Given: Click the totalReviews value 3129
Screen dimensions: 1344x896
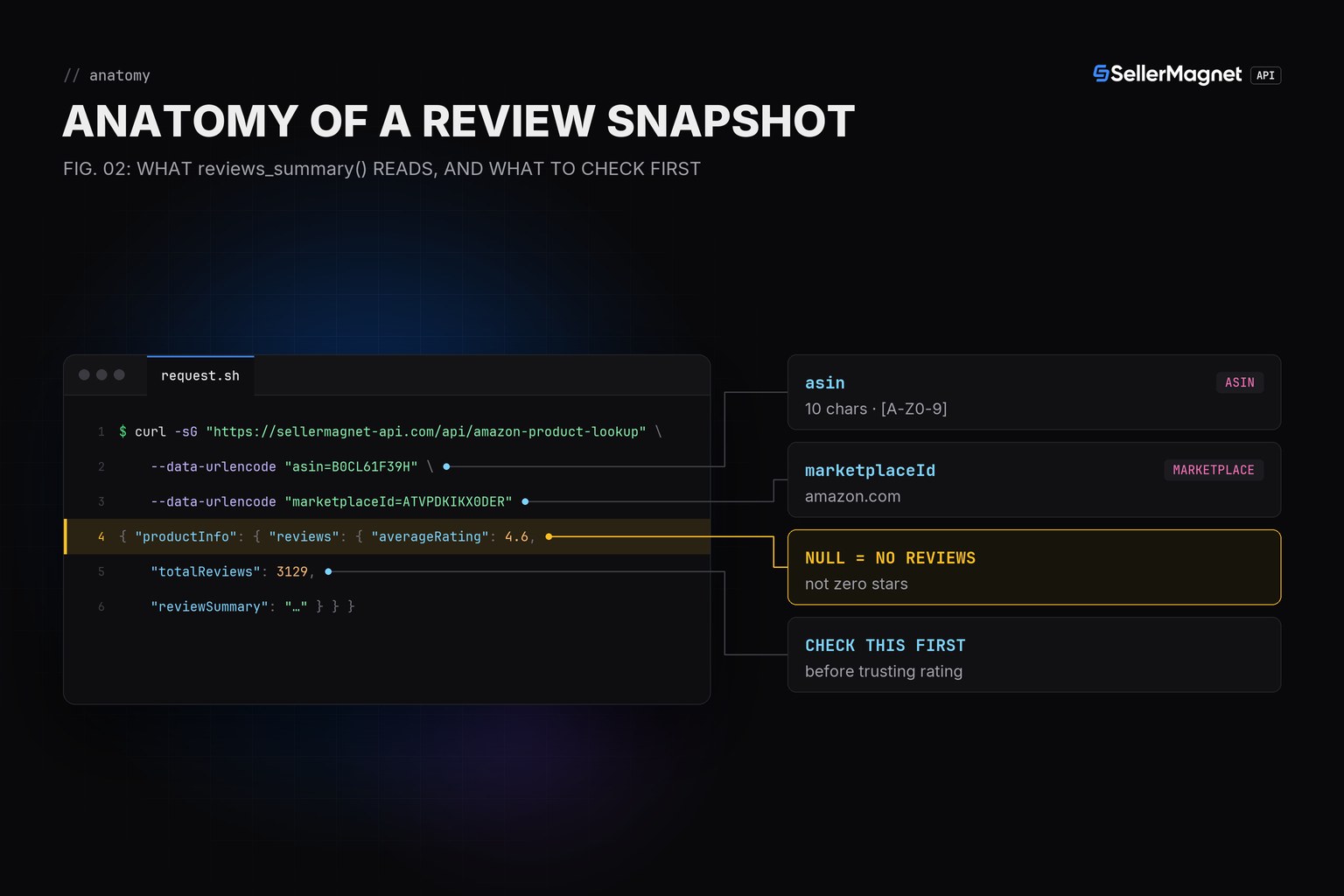Looking at the screenshot, I should [x=292, y=571].
